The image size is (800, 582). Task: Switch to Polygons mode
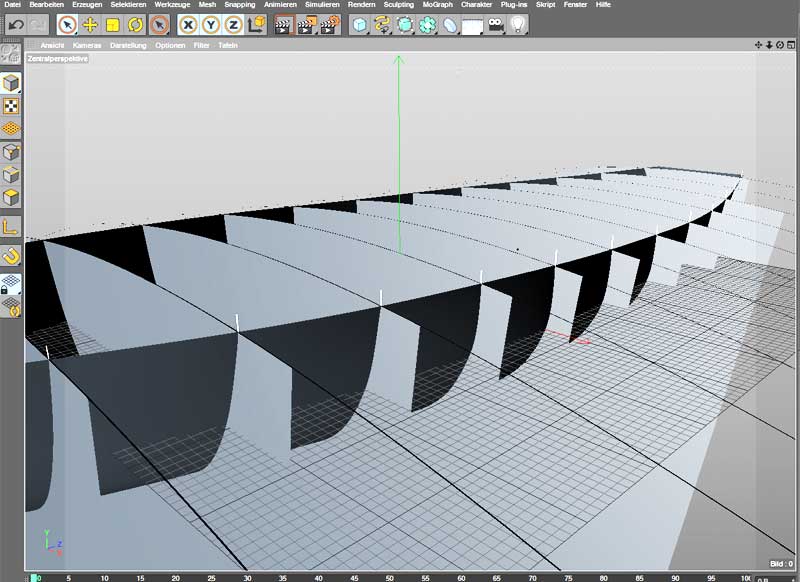pos(11,198)
